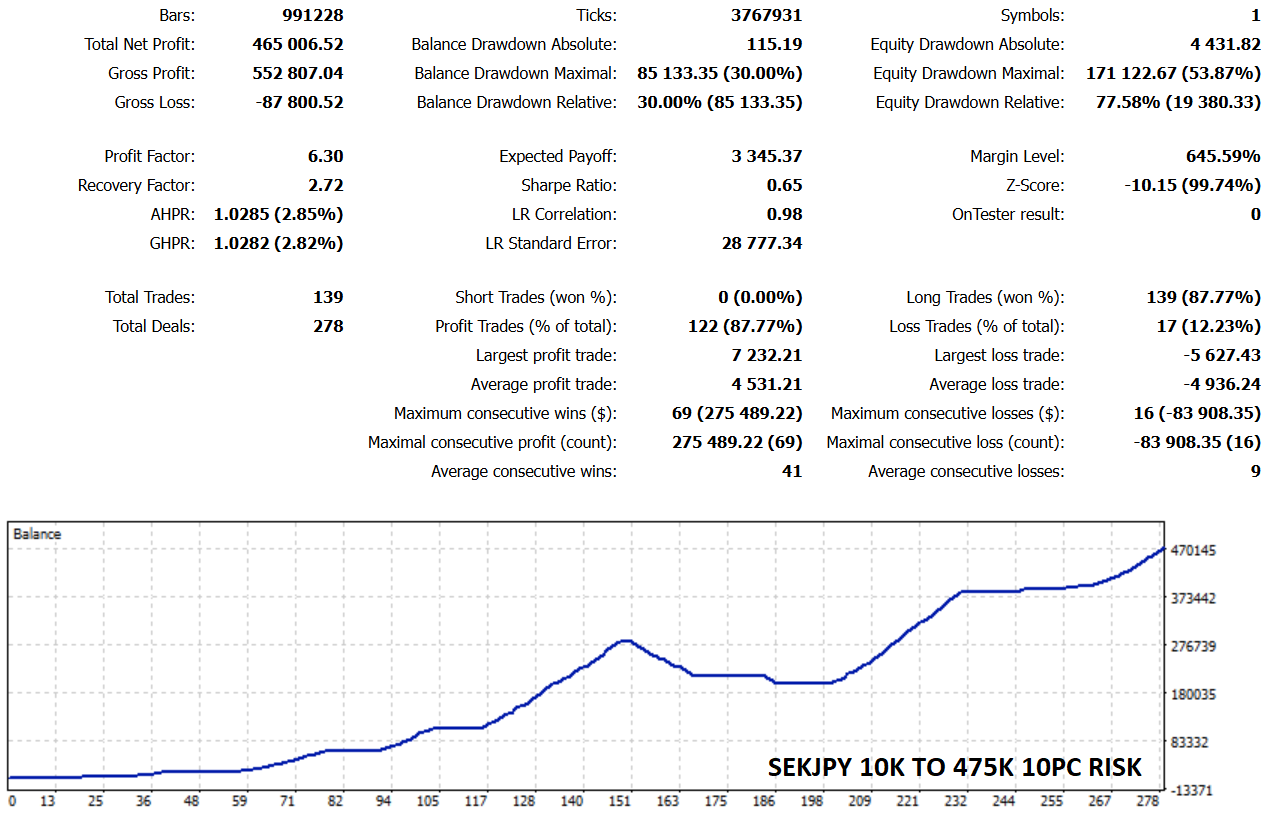1274x818 pixels.
Task: Click the Maximum consecutive wins value 69 (275 489.22)
Action: (x=738, y=414)
